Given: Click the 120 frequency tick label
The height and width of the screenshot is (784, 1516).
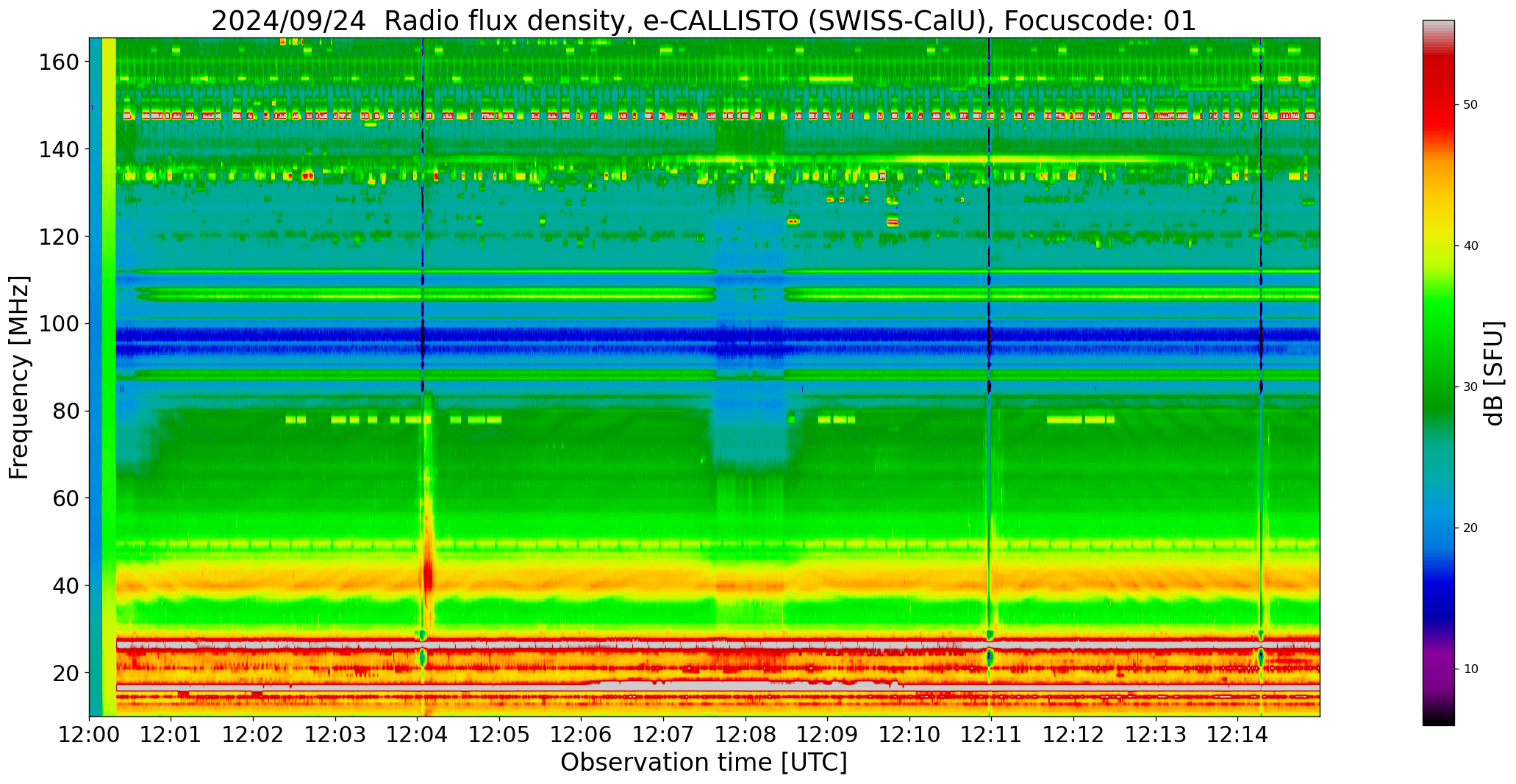Looking at the screenshot, I should pyautogui.click(x=57, y=237).
